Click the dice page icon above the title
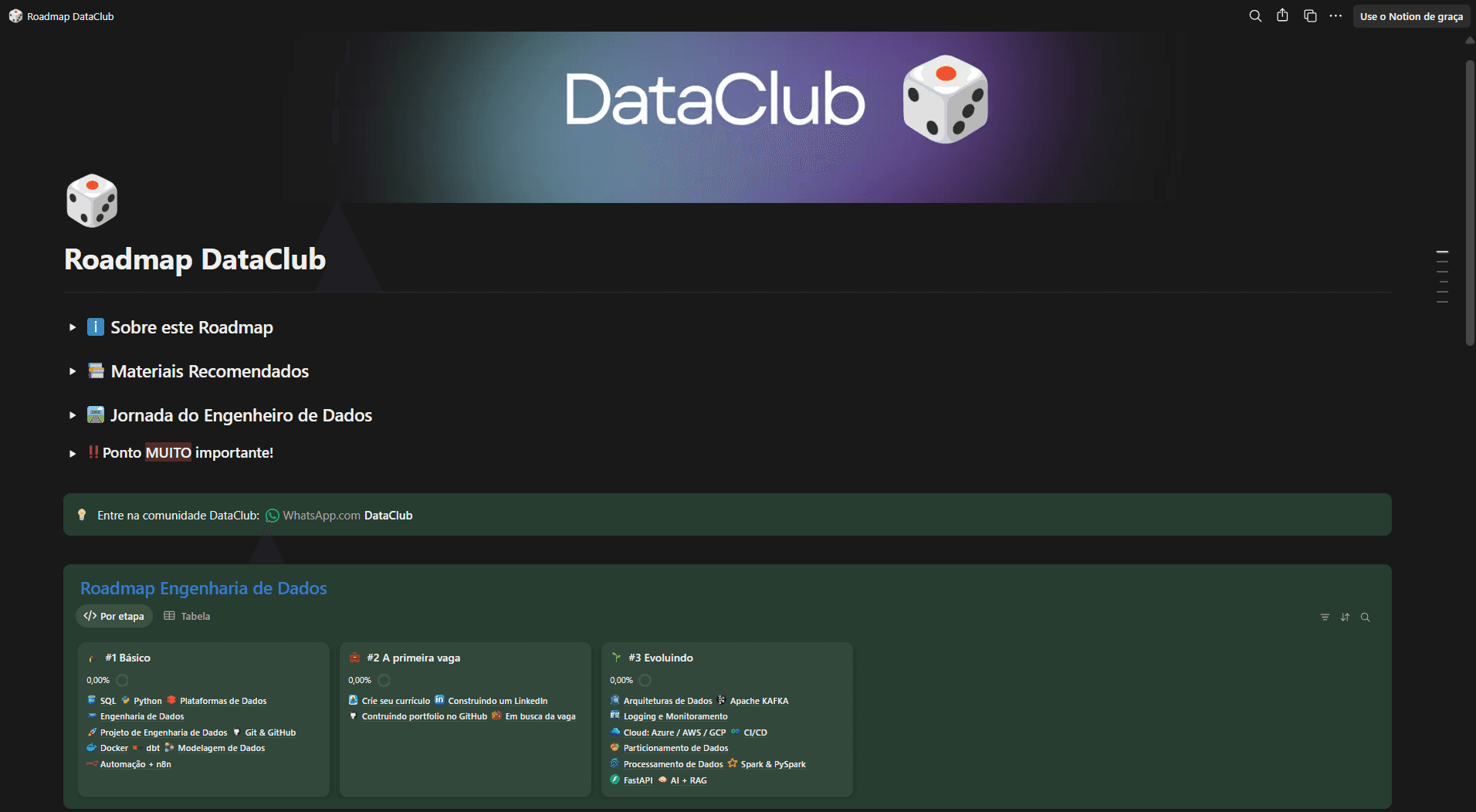 91,200
